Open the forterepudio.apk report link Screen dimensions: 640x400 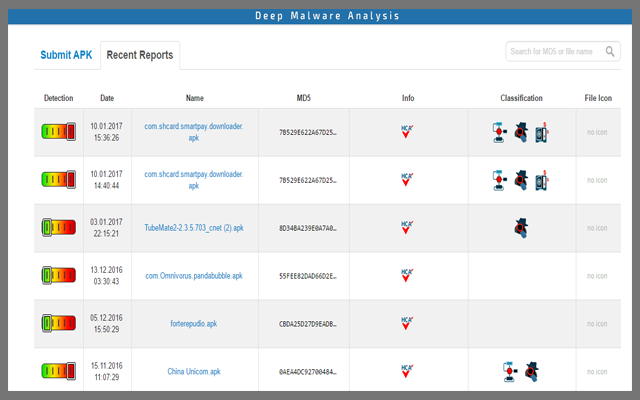pyautogui.click(x=194, y=324)
